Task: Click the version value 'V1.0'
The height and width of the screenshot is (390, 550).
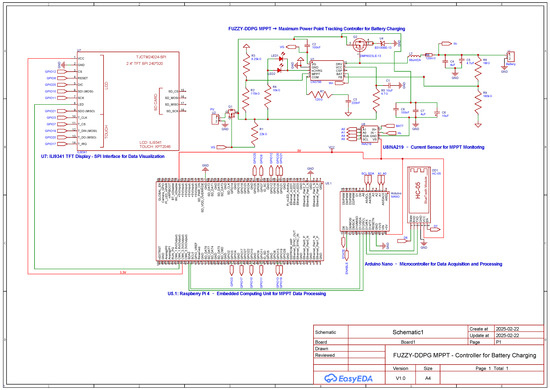Action: pyautogui.click(x=401, y=378)
